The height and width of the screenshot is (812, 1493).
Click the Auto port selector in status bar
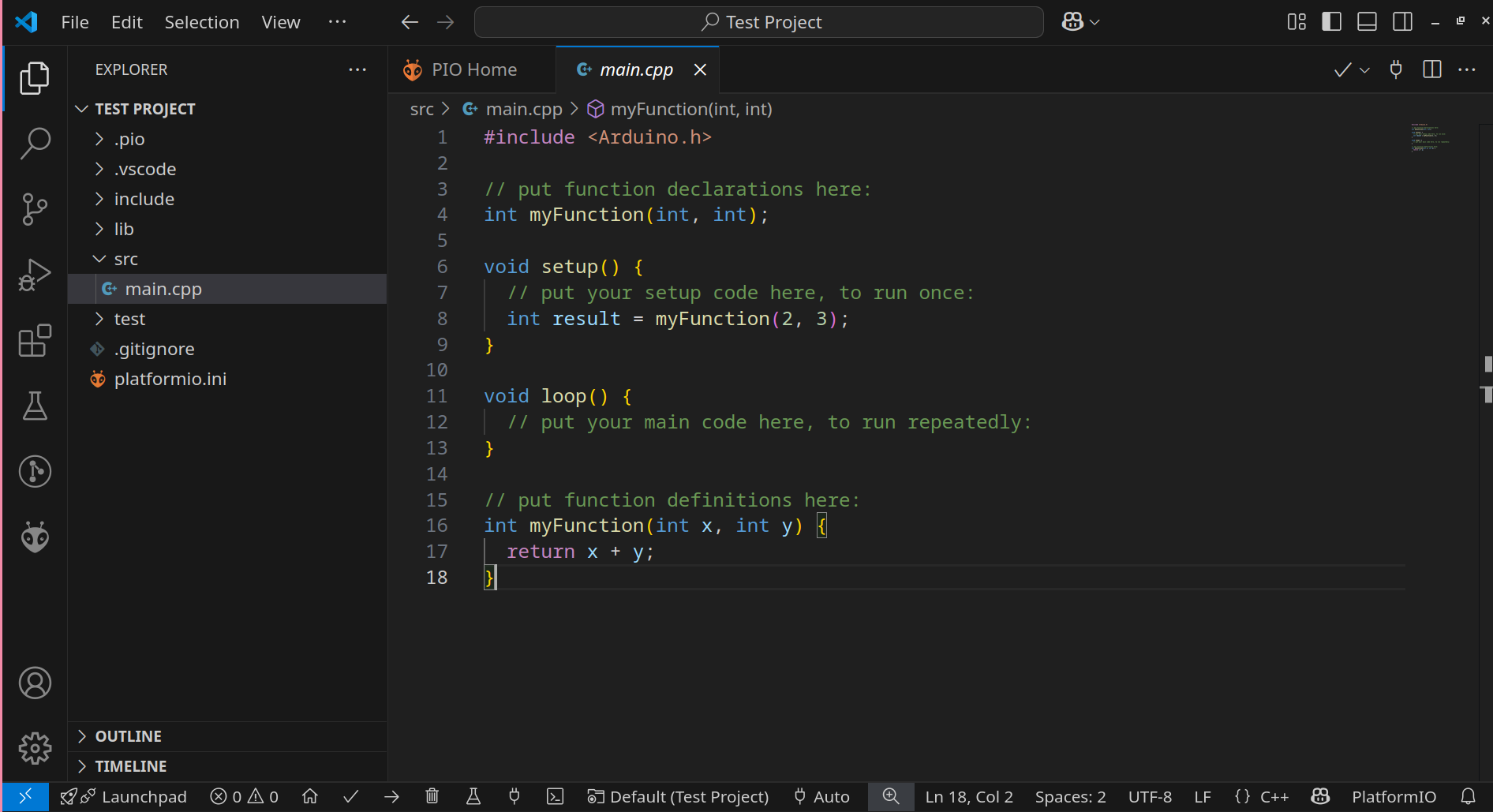point(821,797)
